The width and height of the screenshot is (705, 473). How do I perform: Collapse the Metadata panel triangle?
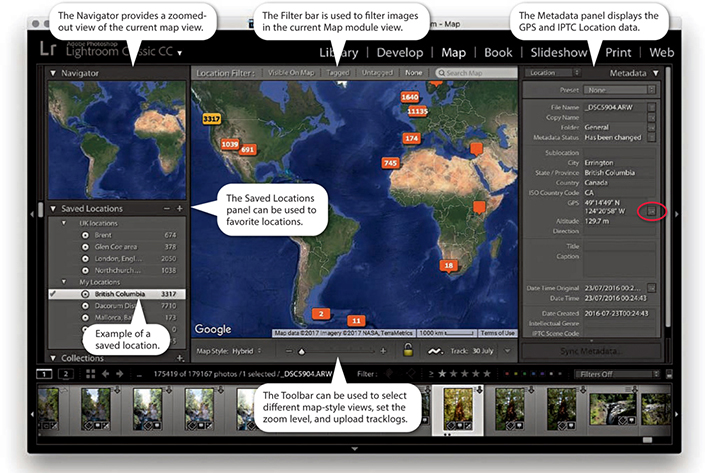coord(656,73)
